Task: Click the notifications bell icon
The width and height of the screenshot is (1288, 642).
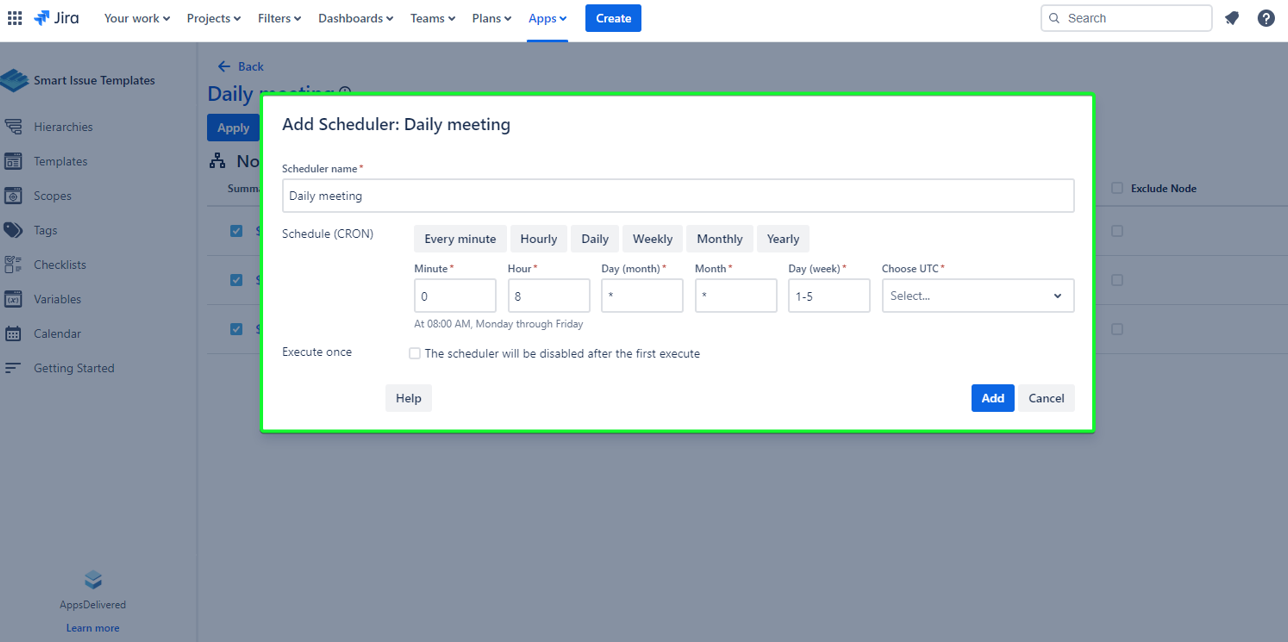Action: [x=1232, y=18]
